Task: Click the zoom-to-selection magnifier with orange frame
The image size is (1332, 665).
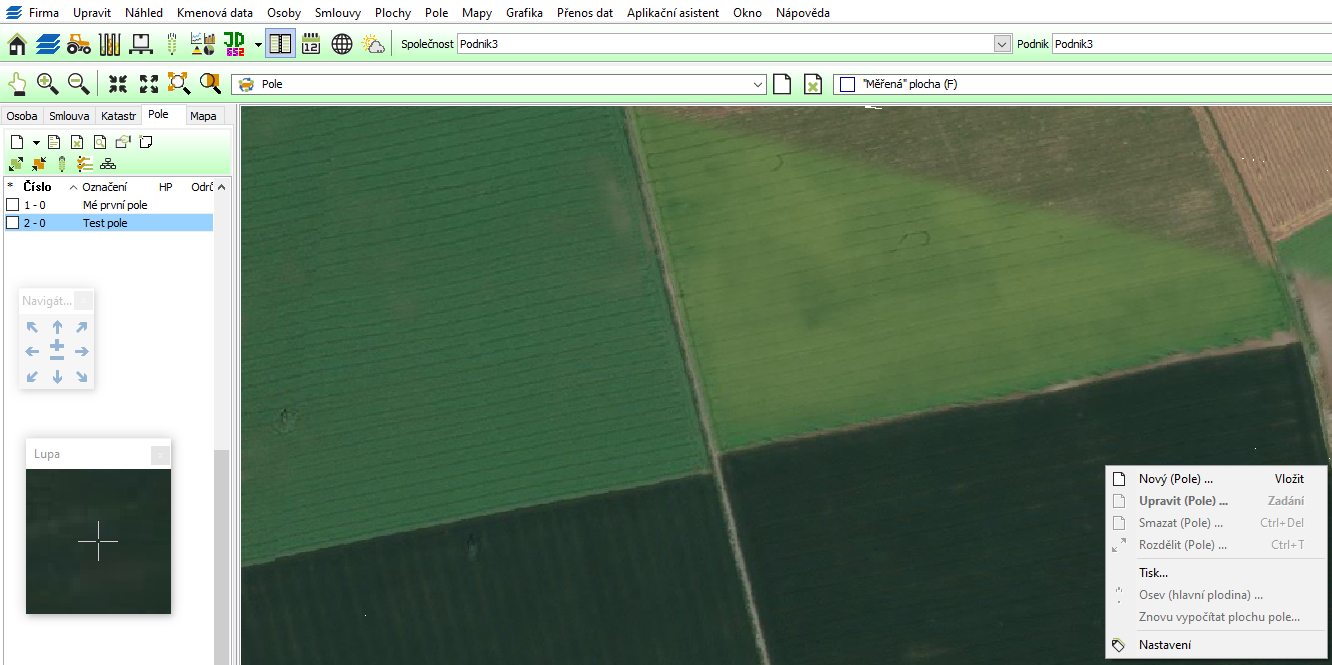Action: pyautogui.click(x=179, y=84)
